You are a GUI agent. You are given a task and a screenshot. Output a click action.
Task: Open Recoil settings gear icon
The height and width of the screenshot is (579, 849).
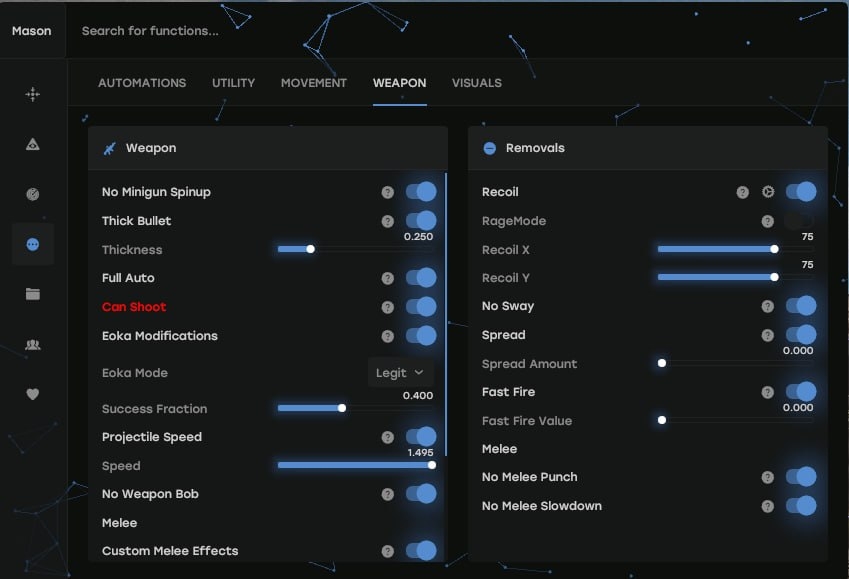[768, 192]
